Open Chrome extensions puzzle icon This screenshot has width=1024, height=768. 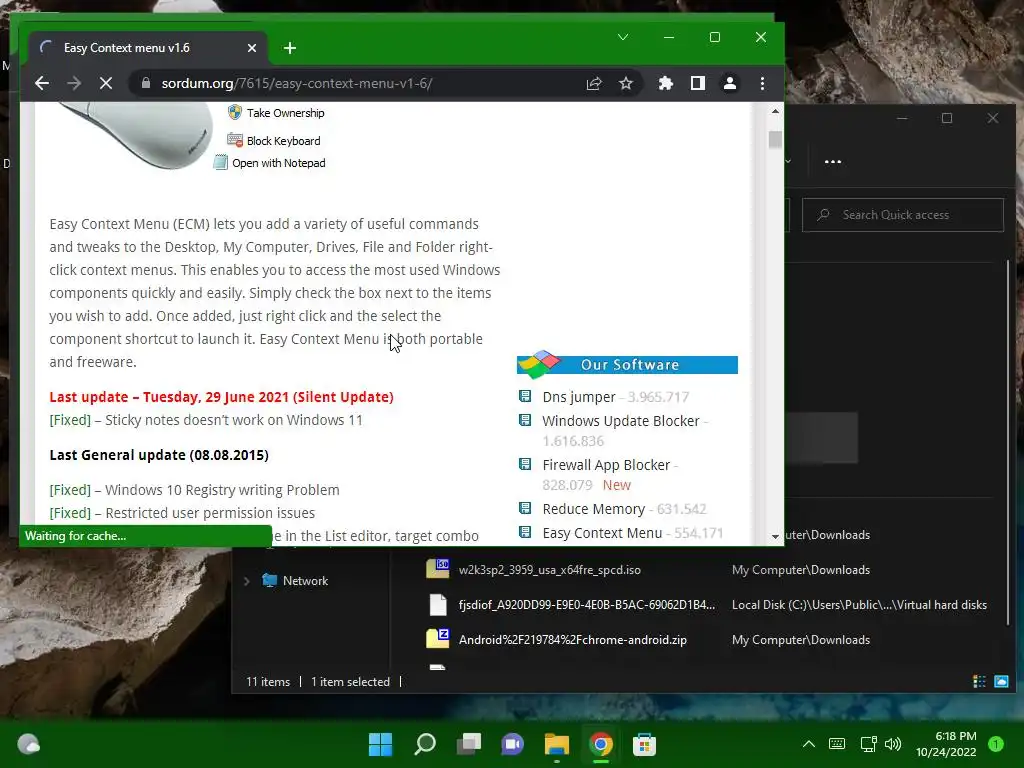[x=665, y=83]
